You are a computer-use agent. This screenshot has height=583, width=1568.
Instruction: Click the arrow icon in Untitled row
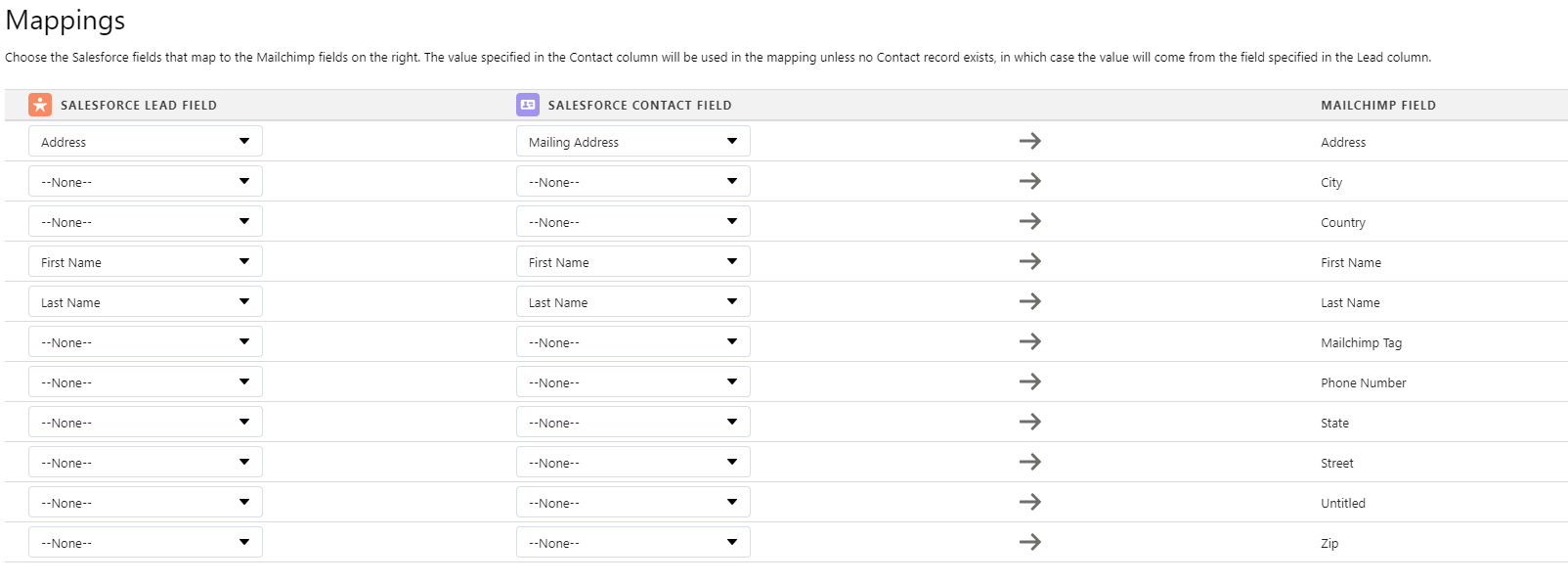click(1029, 502)
